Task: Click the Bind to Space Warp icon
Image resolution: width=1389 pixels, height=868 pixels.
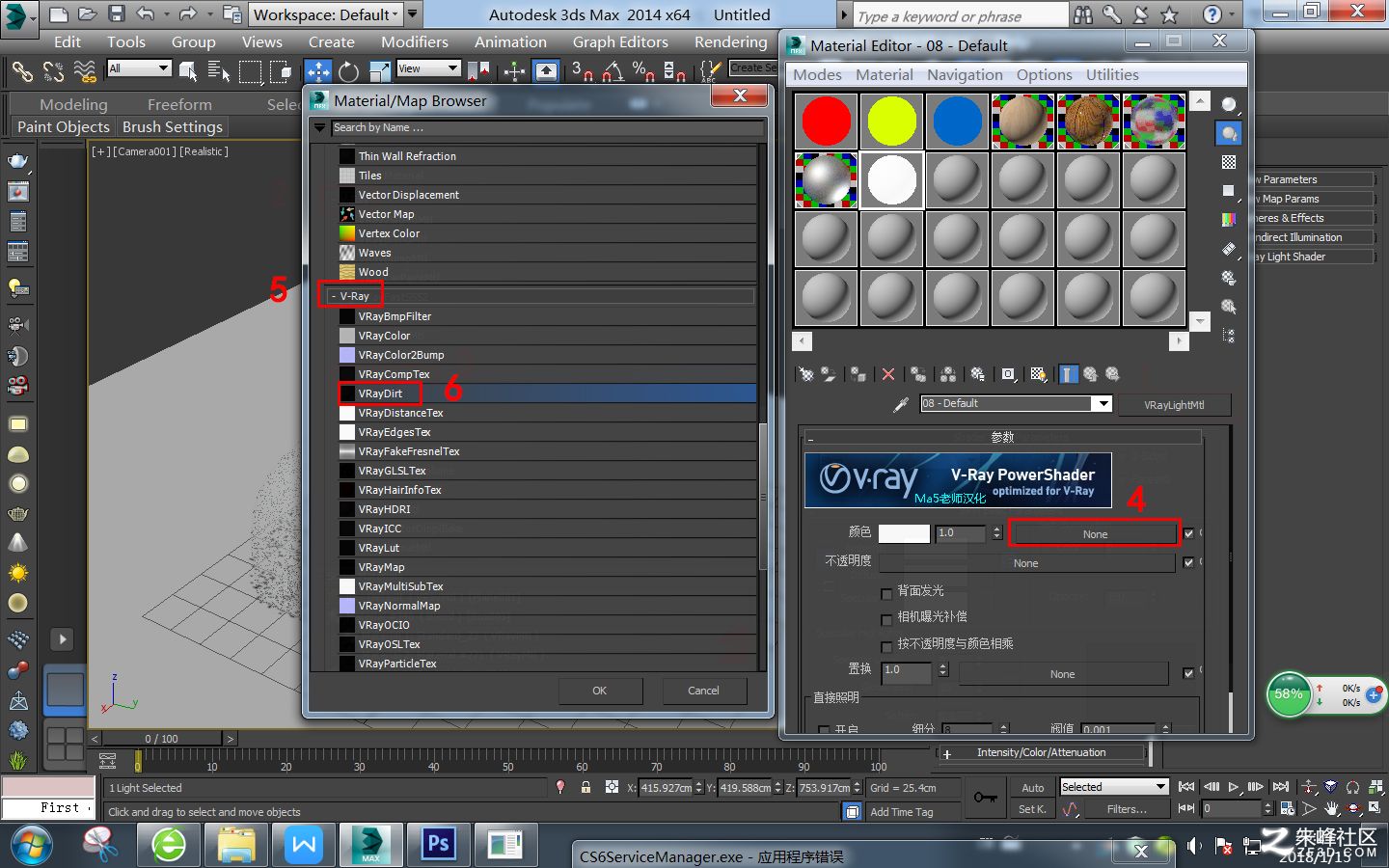Action: [85, 71]
